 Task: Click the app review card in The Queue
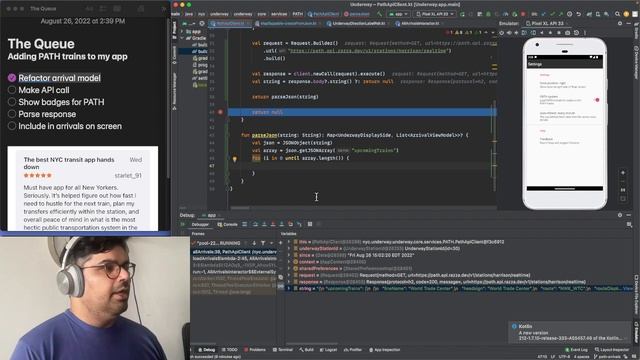(83, 189)
